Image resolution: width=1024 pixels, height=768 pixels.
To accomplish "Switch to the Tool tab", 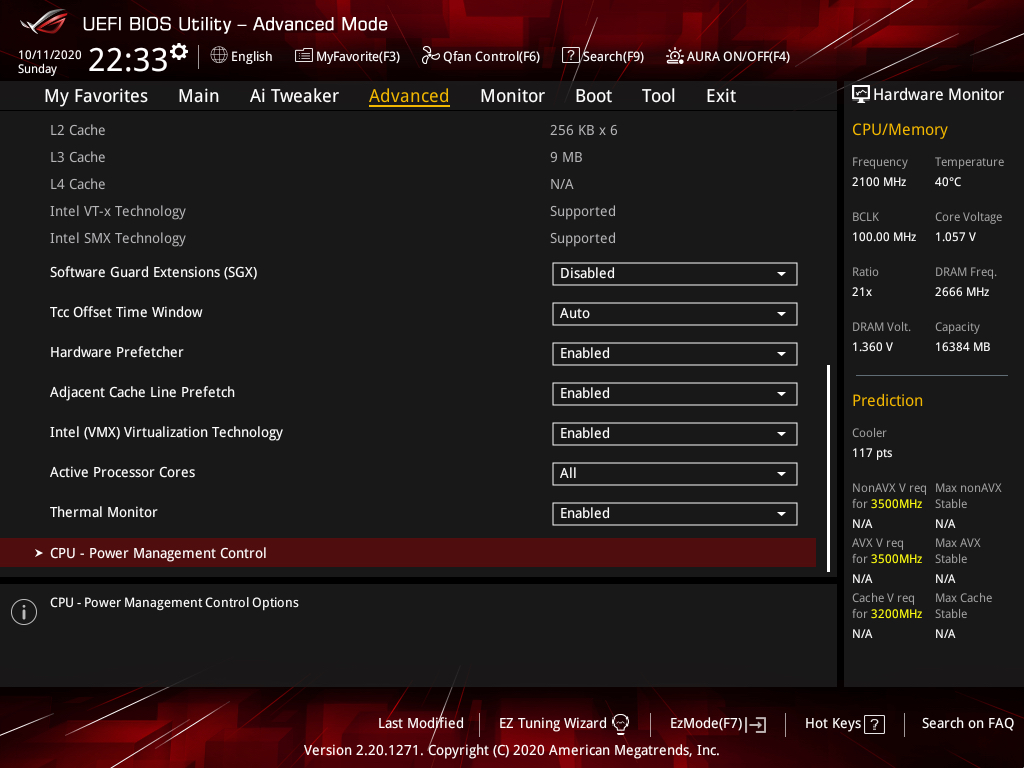I will coord(658,96).
